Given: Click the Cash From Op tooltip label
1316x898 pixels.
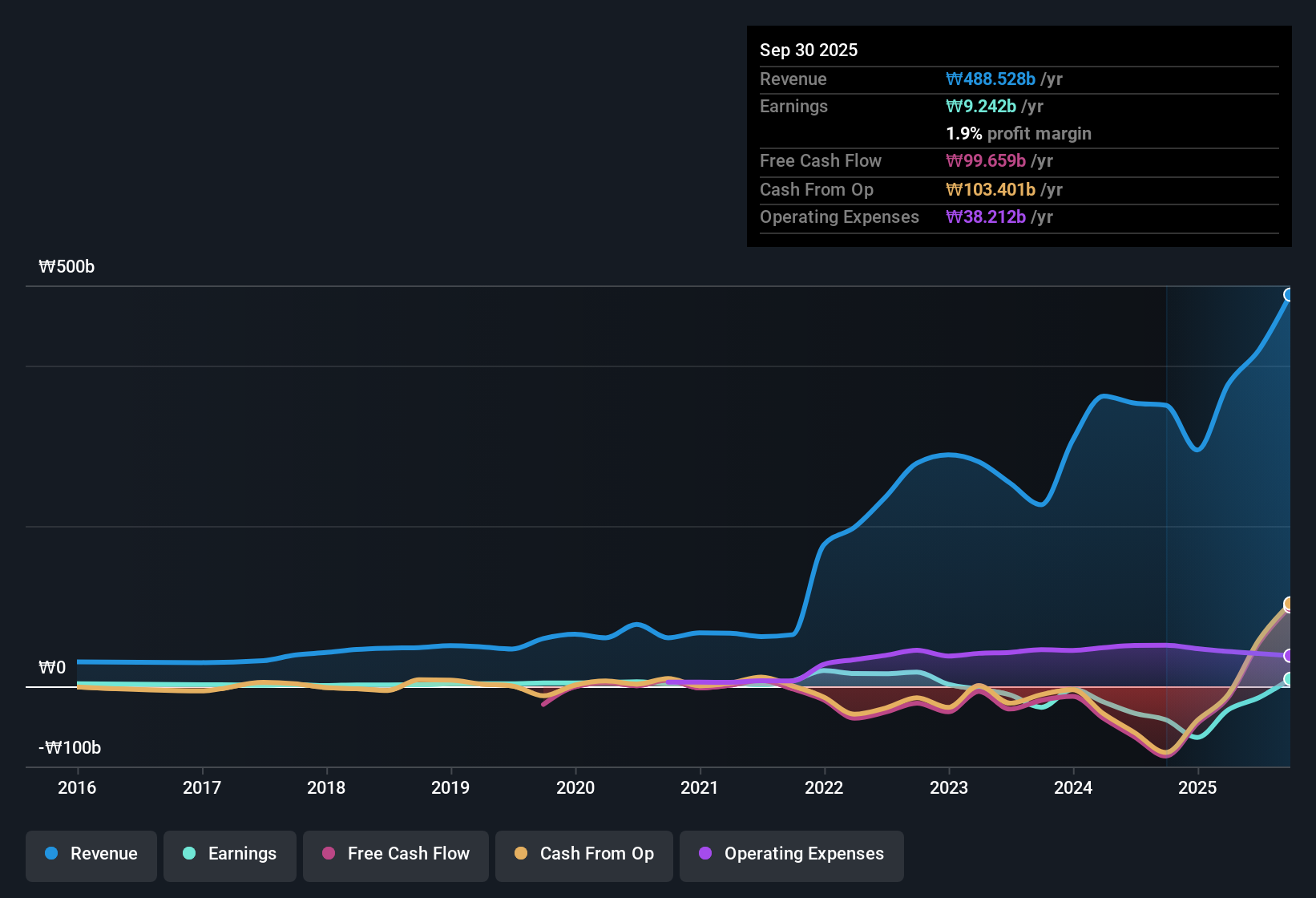Looking at the screenshot, I should (817, 190).
